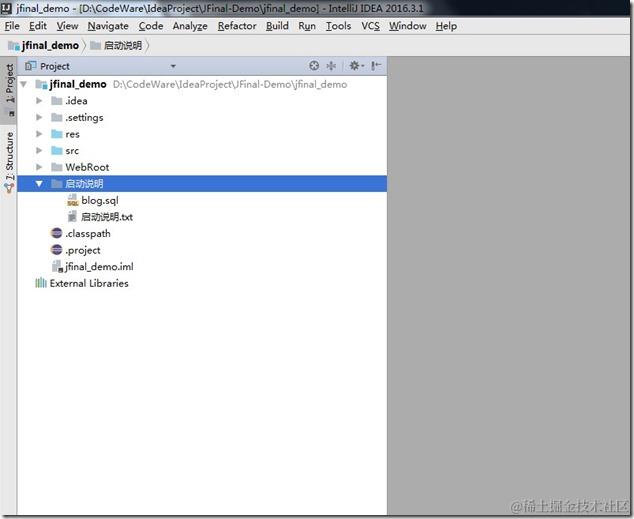Image resolution: width=634 pixels, height=519 pixels.
Task: Select the .classpath file name
Action: pyautogui.click(x=88, y=234)
